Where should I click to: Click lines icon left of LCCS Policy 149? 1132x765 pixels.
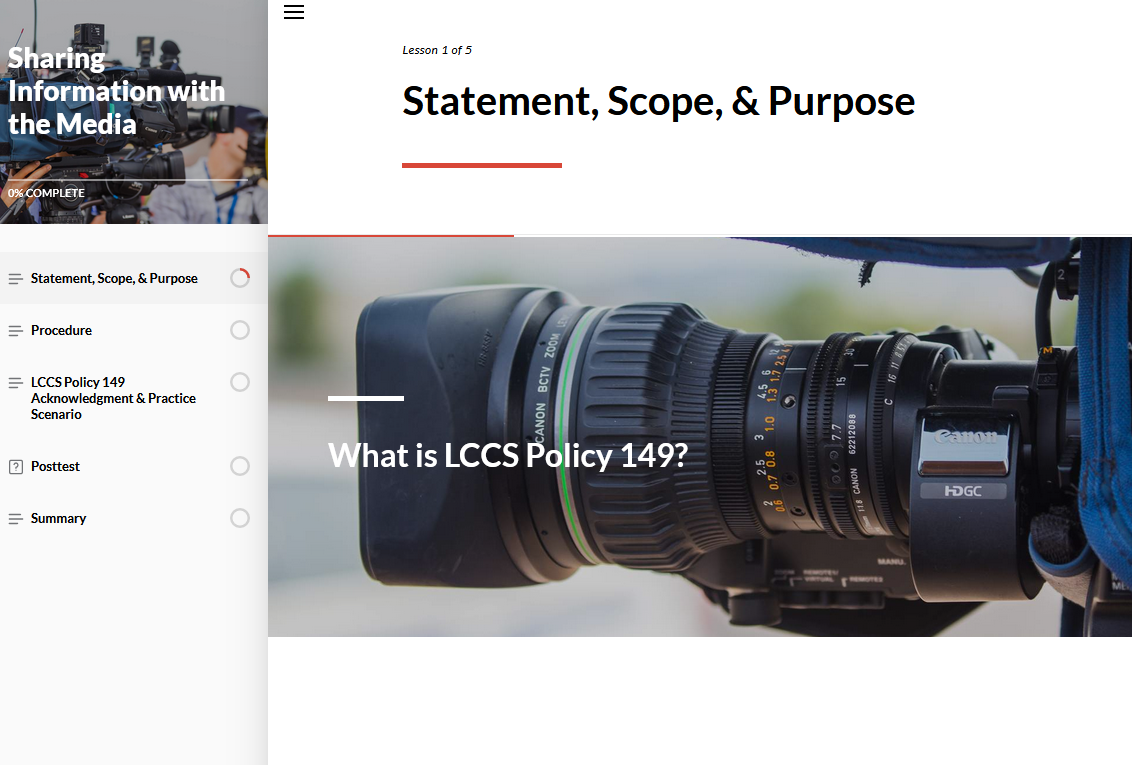(15, 383)
